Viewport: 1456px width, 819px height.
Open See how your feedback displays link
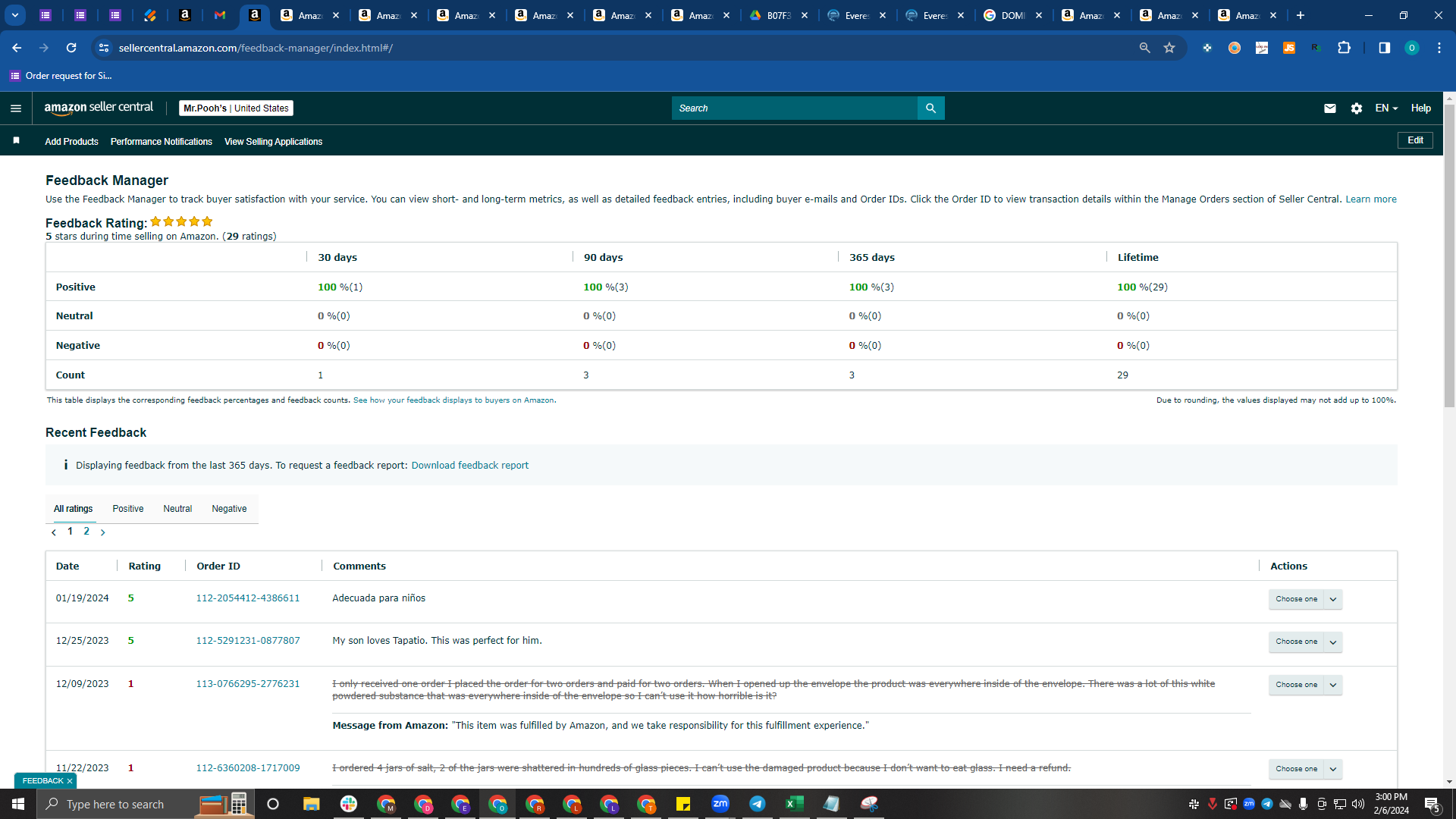click(x=453, y=400)
